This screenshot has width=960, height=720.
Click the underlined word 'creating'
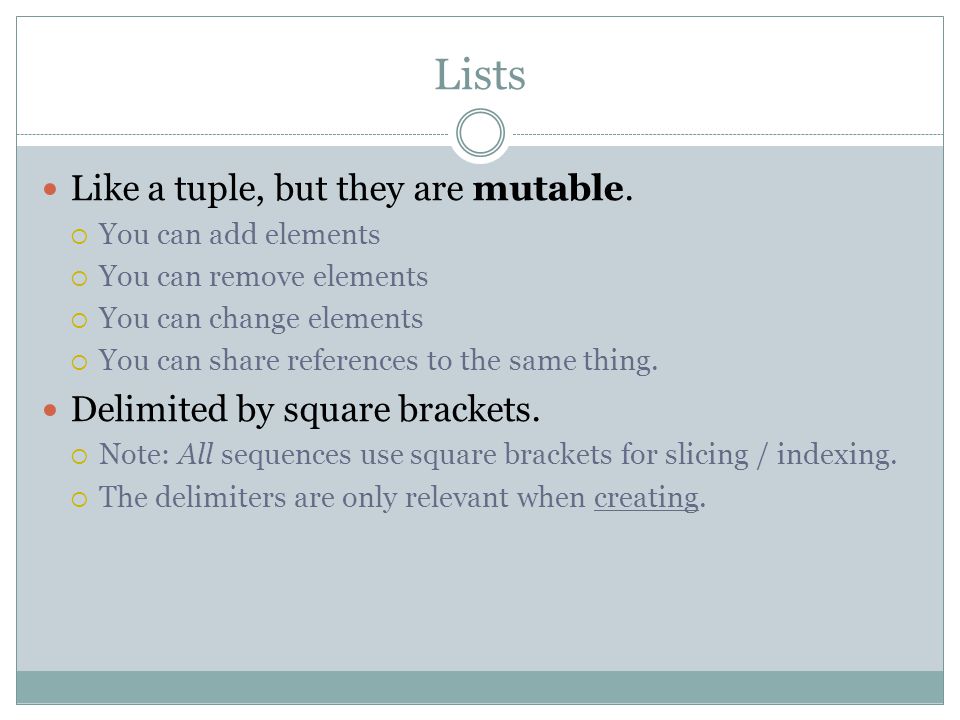click(646, 498)
